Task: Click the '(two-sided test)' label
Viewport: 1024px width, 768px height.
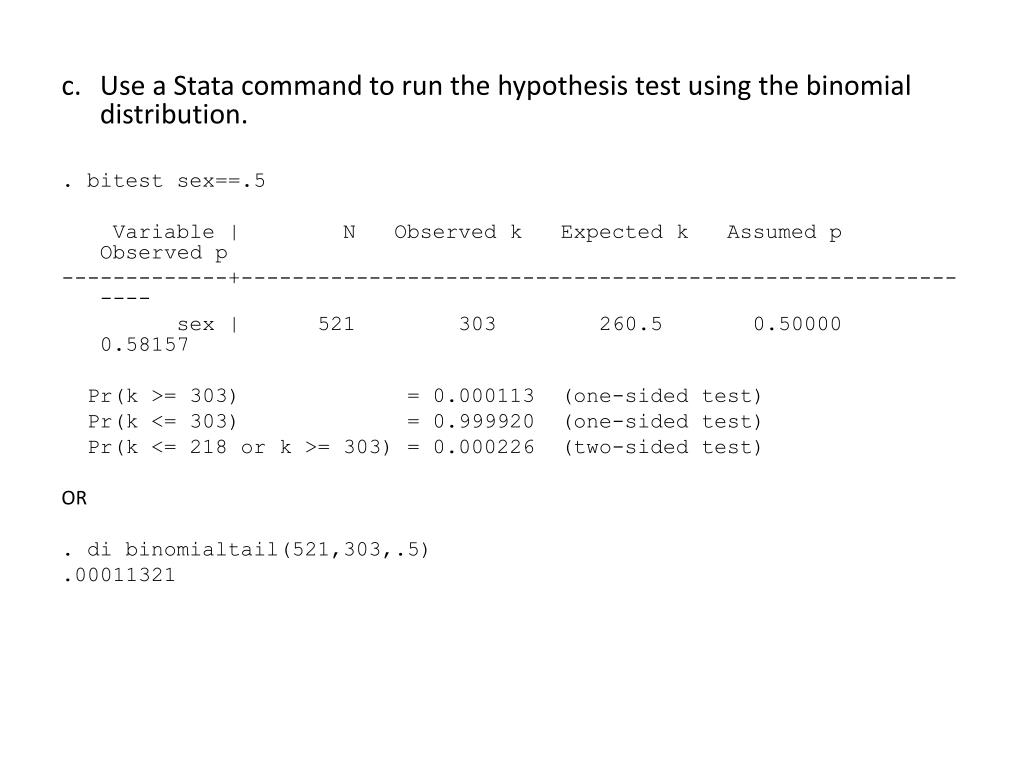Action: pyautogui.click(x=663, y=447)
